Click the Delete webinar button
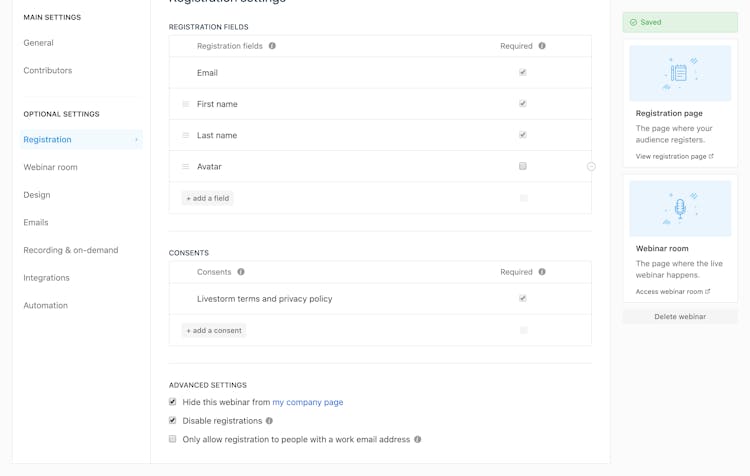Screen dimensions: 750x476 pyautogui.click(x=680, y=317)
